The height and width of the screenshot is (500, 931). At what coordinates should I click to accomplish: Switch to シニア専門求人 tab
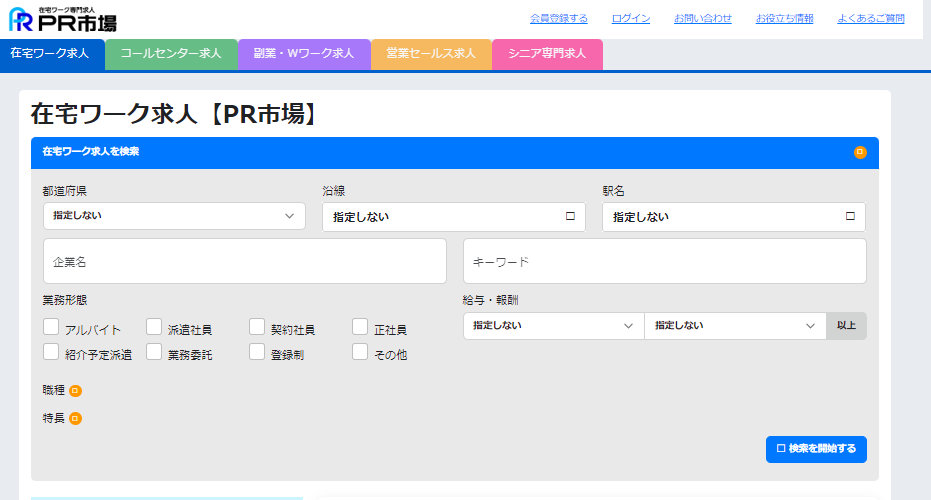pyautogui.click(x=547, y=54)
